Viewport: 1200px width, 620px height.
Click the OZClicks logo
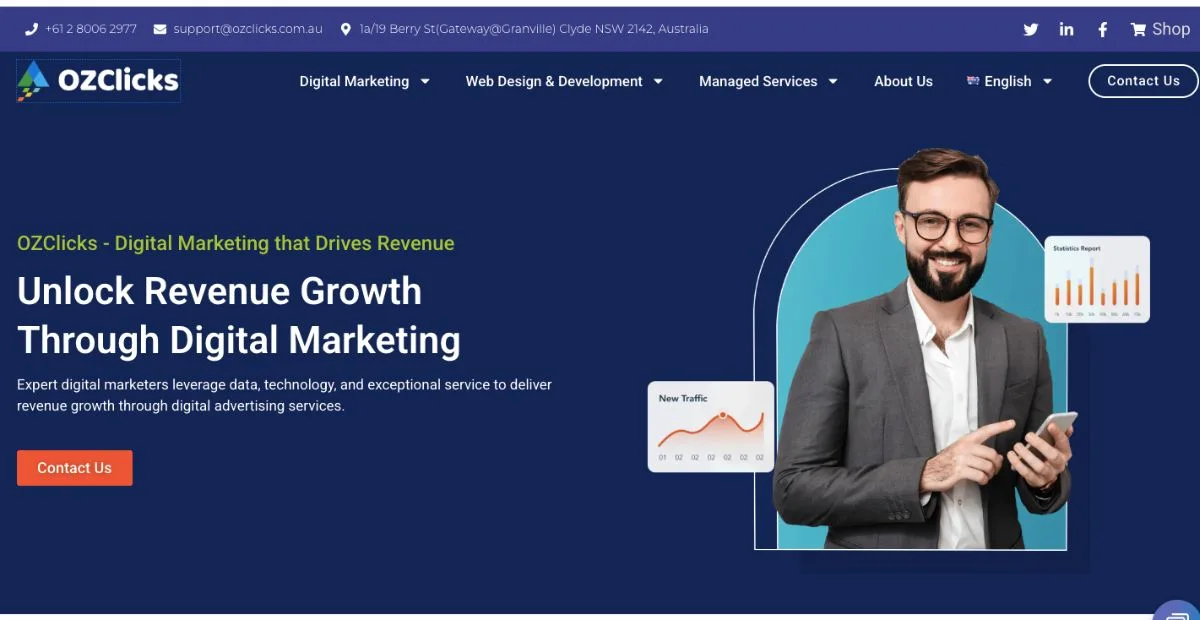(x=98, y=81)
